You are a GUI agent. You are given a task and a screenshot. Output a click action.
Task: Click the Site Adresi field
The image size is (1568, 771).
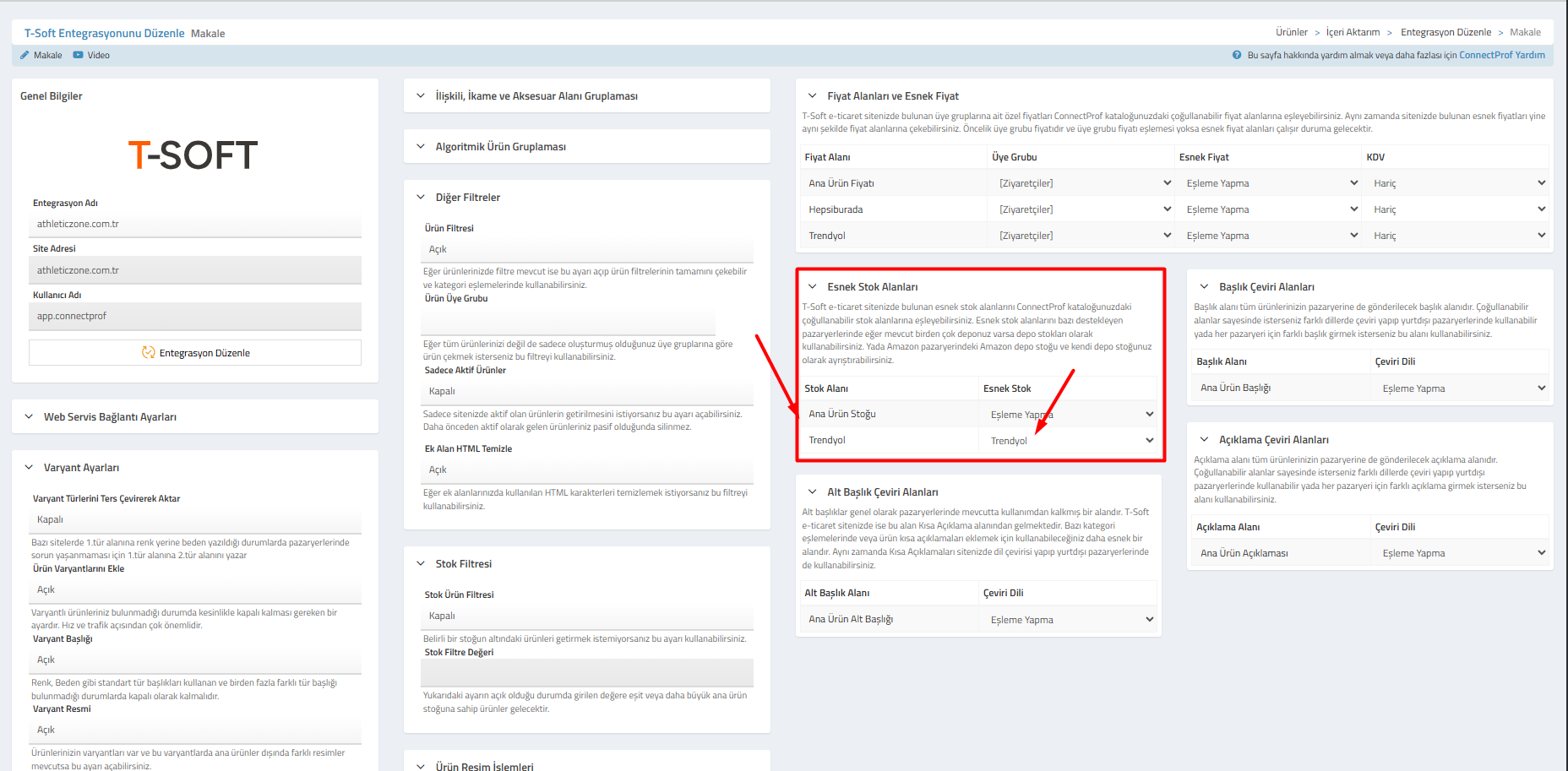pos(195,270)
